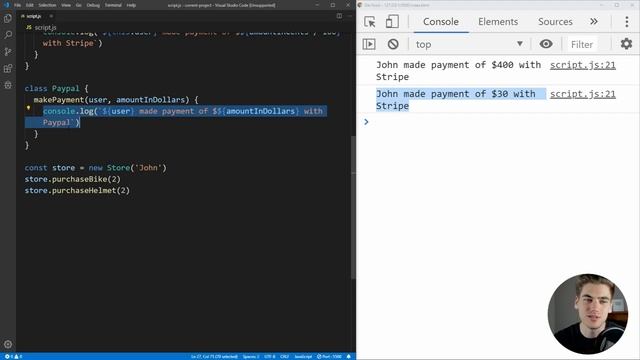640x360 pixels.
Task: Open the Edit menu in VS Code
Action: (x=30, y=5)
